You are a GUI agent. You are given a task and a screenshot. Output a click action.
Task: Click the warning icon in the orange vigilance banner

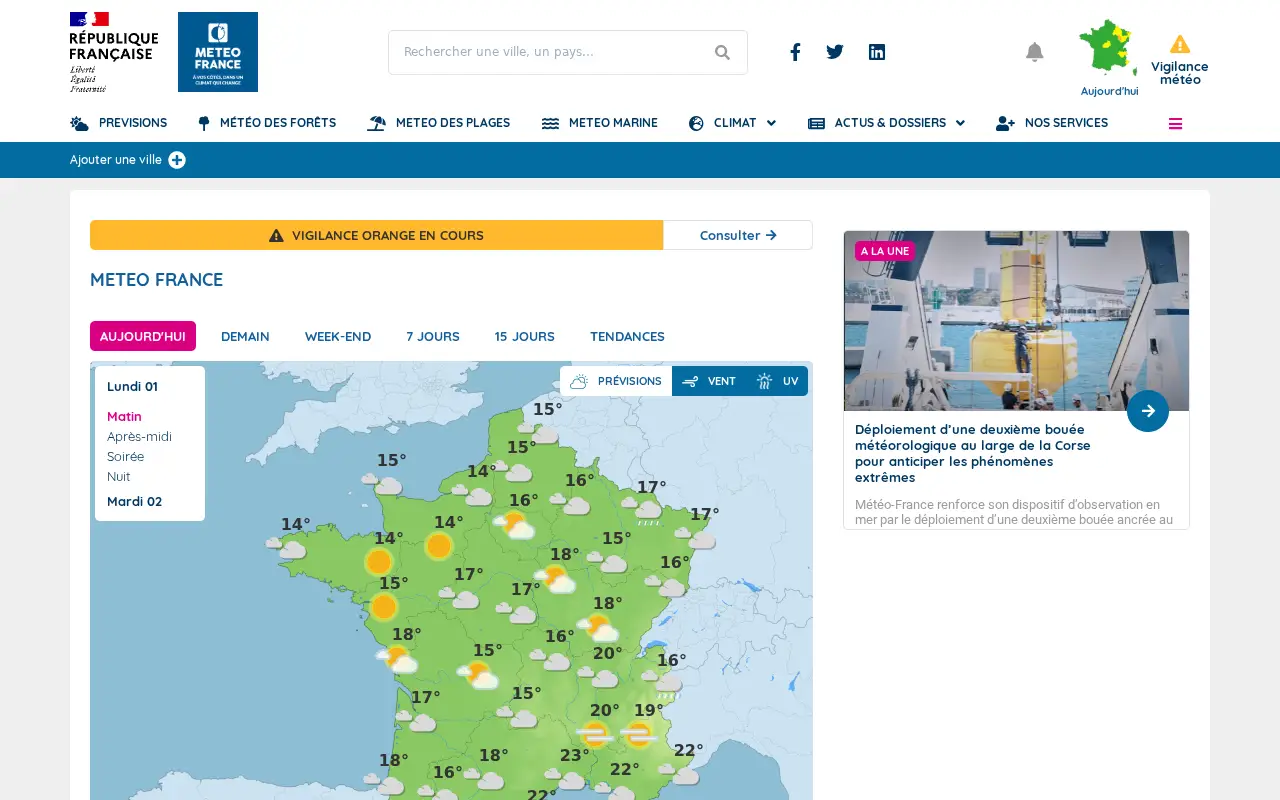(x=276, y=236)
